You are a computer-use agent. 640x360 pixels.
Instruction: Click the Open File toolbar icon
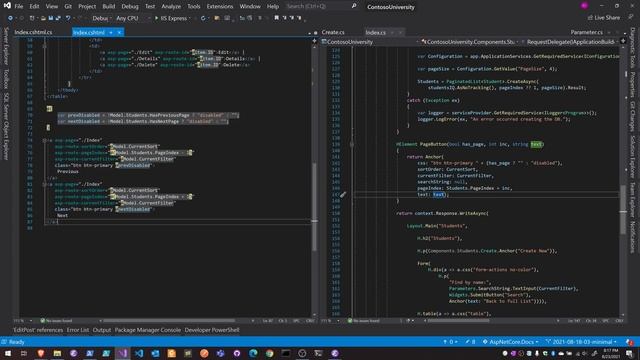pos(43,18)
